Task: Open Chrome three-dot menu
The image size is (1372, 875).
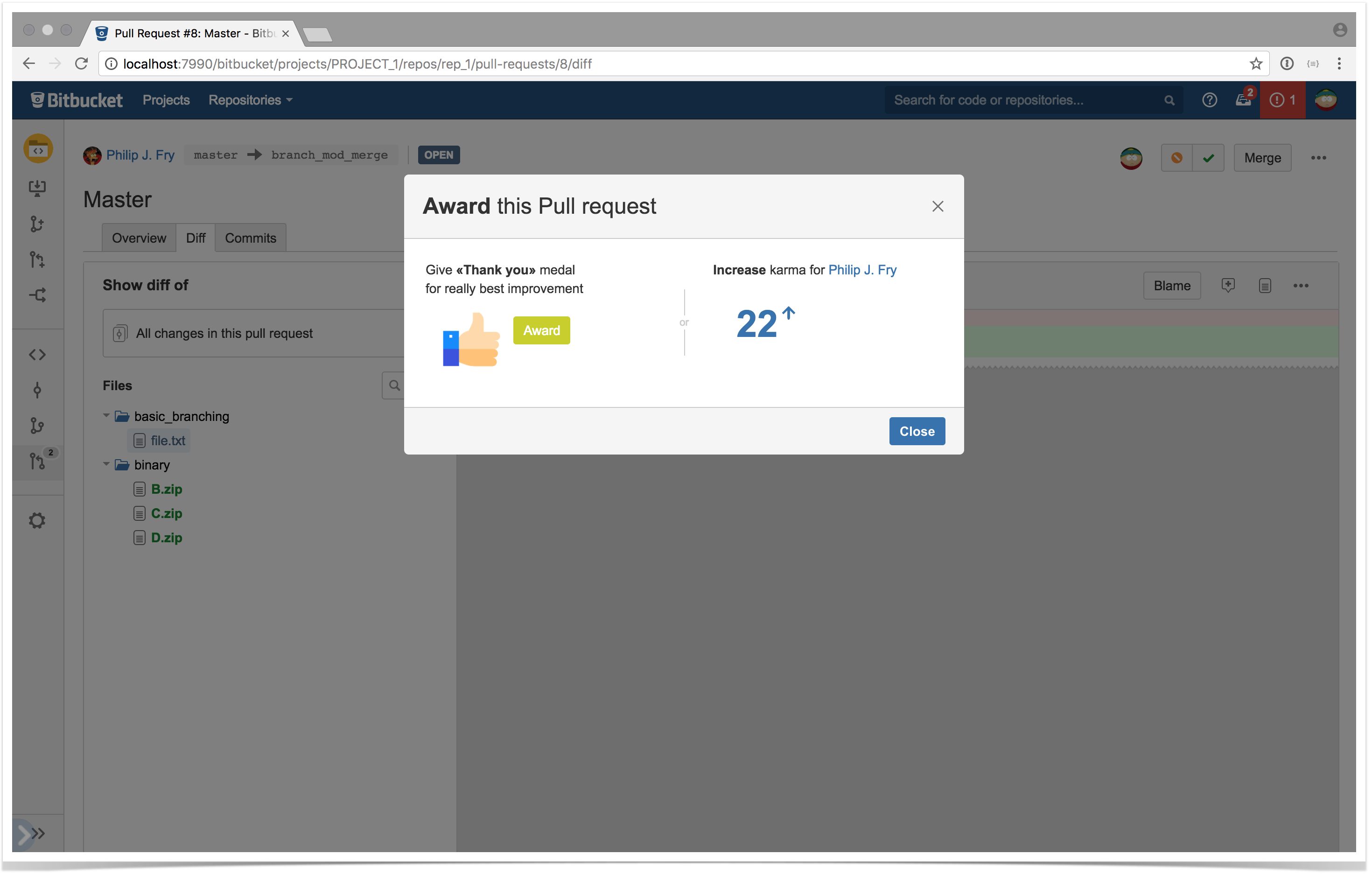Action: pyautogui.click(x=1339, y=63)
